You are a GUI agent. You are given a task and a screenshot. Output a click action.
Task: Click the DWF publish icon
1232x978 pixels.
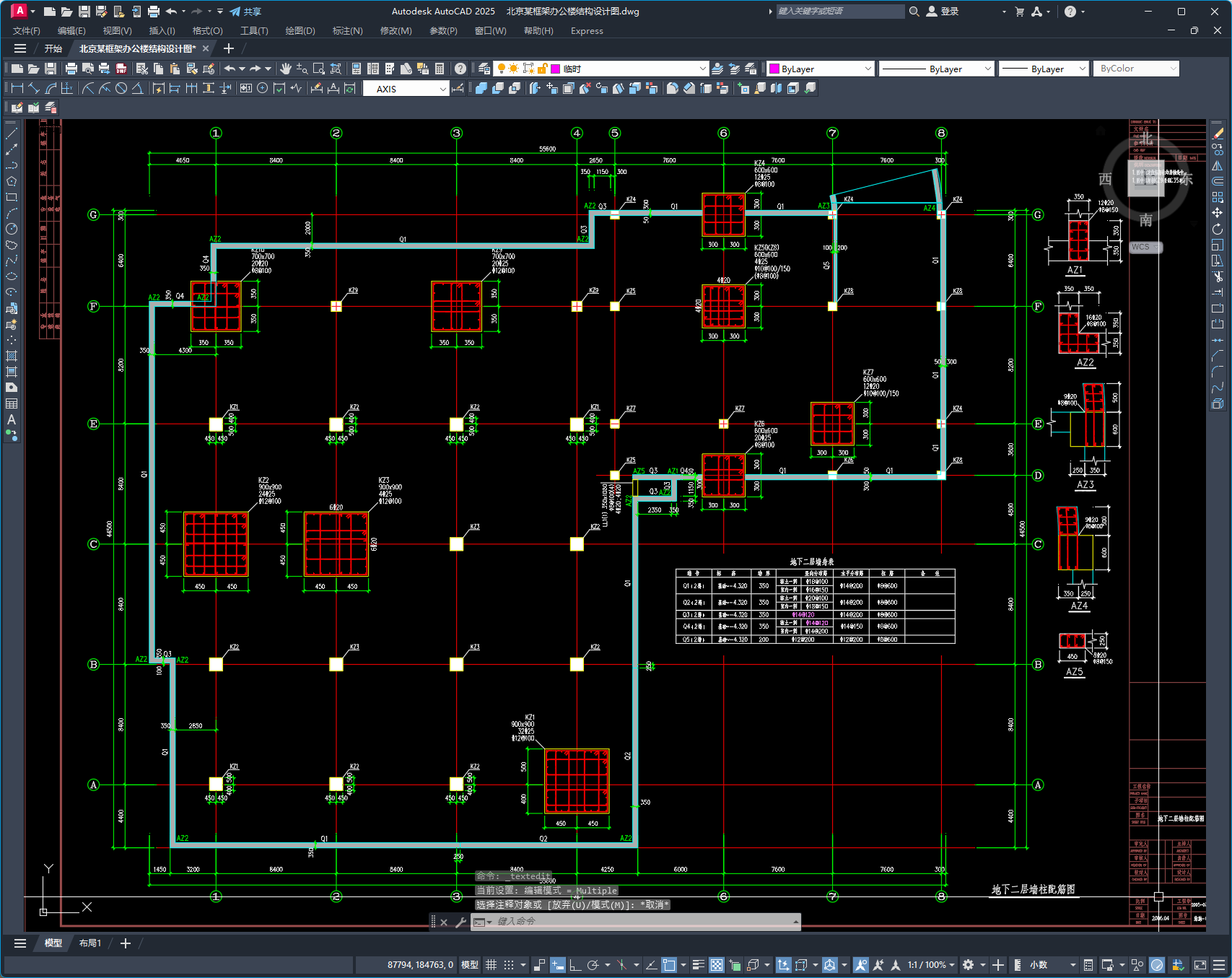(x=121, y=69)
